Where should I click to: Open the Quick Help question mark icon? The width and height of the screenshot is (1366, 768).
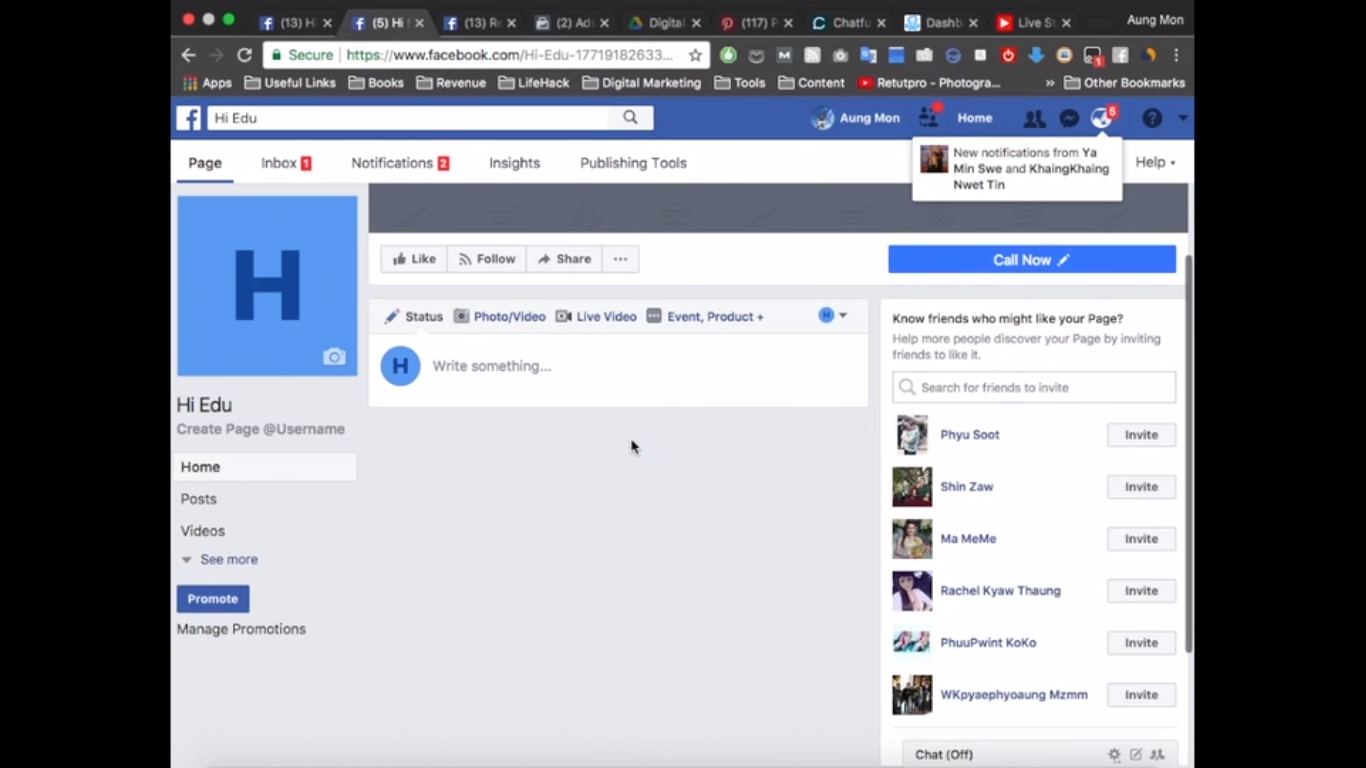coord(1152,118)
